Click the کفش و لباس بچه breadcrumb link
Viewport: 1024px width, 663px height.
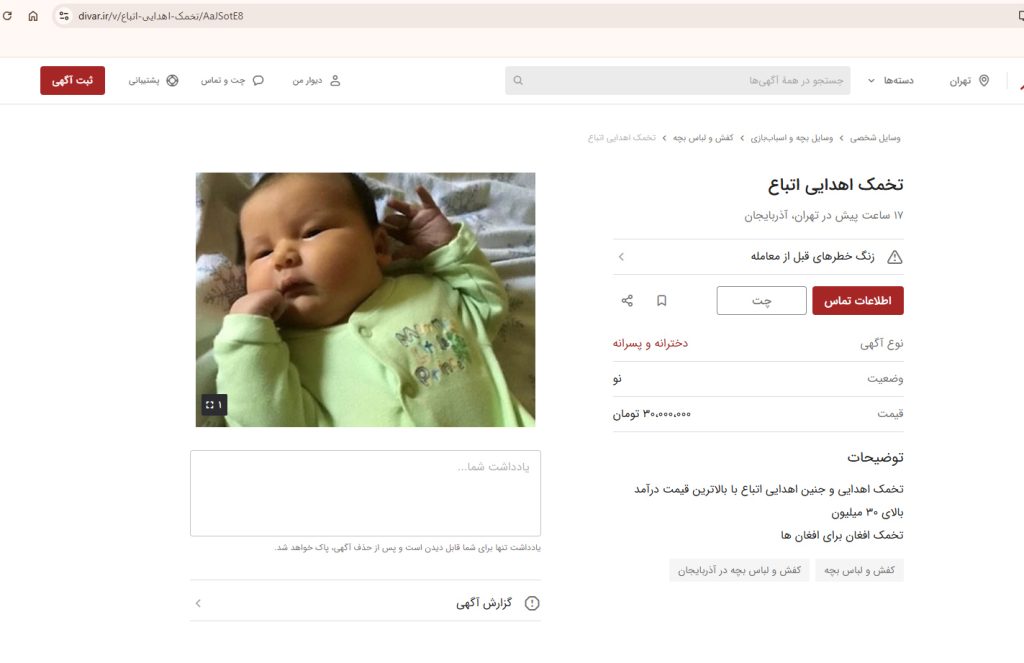pos(703,138)
